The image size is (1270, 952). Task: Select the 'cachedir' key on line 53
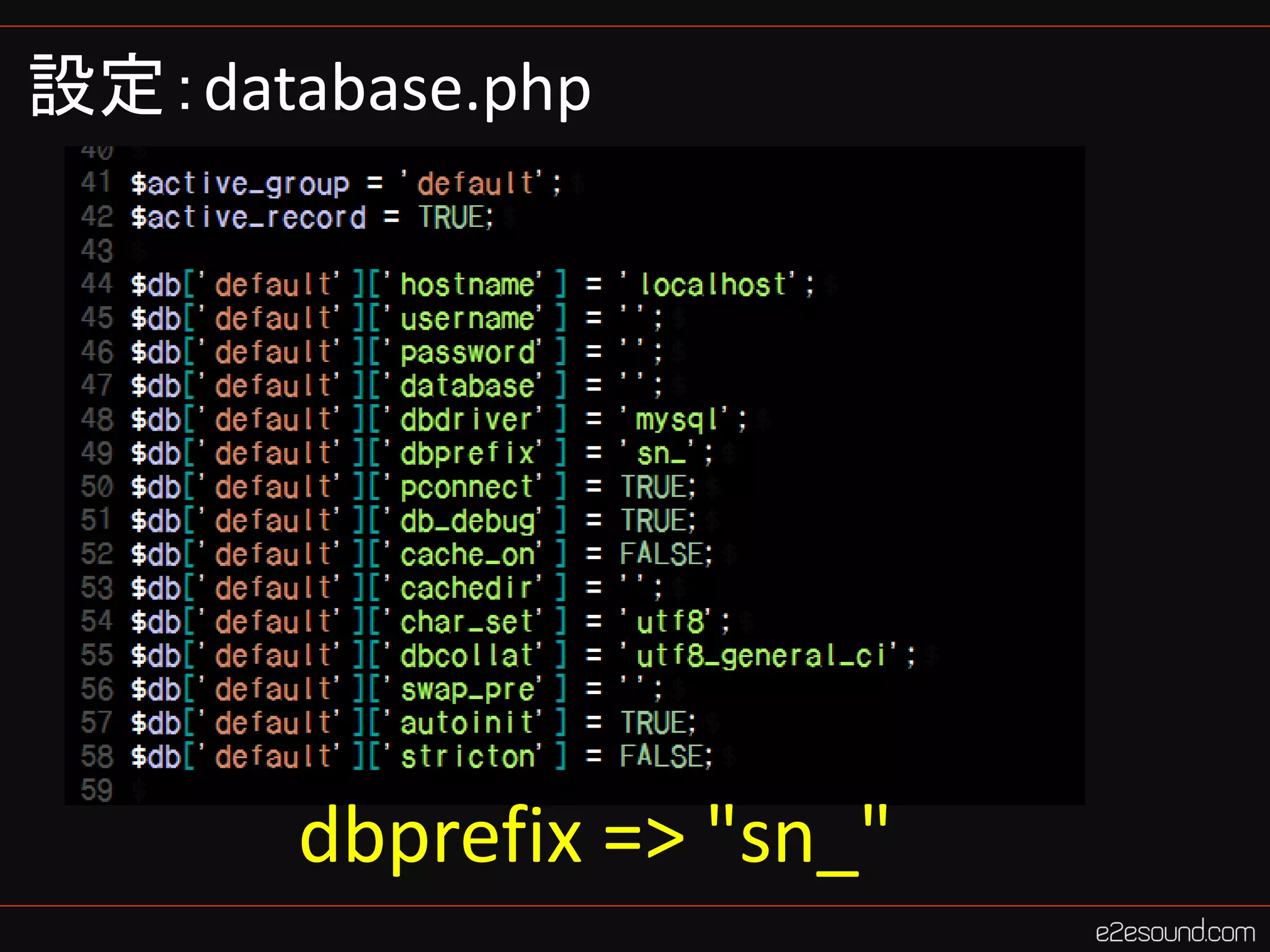[x=467, y=588]
